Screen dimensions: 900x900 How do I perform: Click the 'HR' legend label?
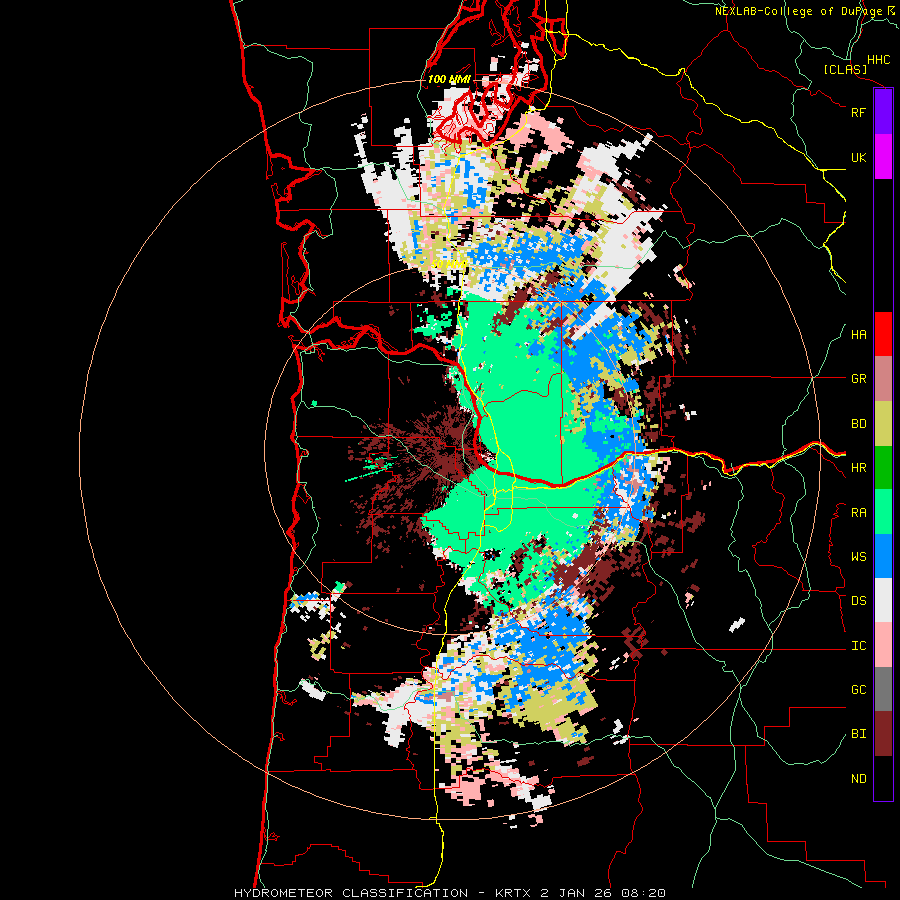(x=858, y=468)
